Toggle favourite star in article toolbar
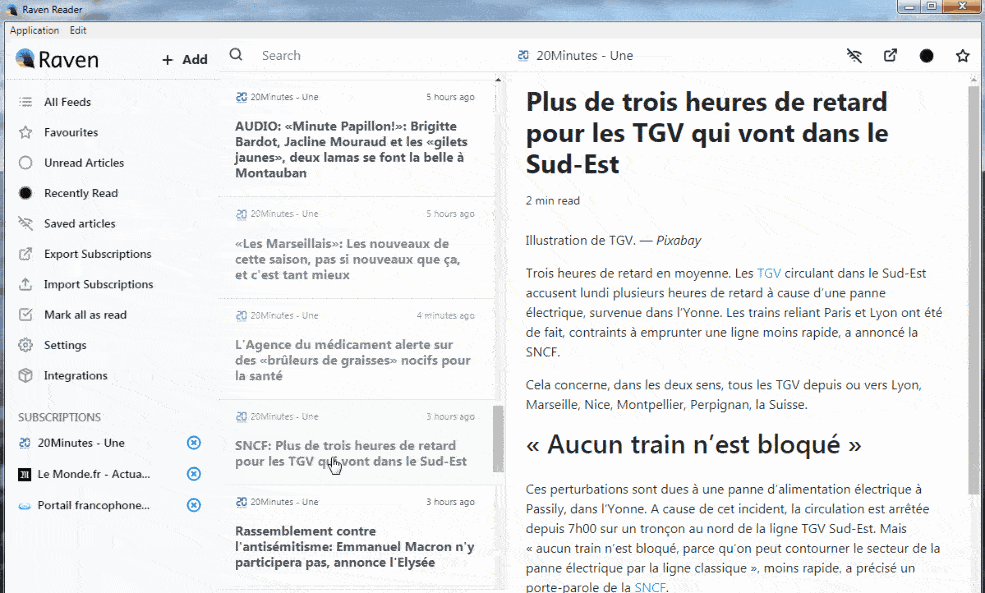 pyautogui.click(x=962, y=56)
